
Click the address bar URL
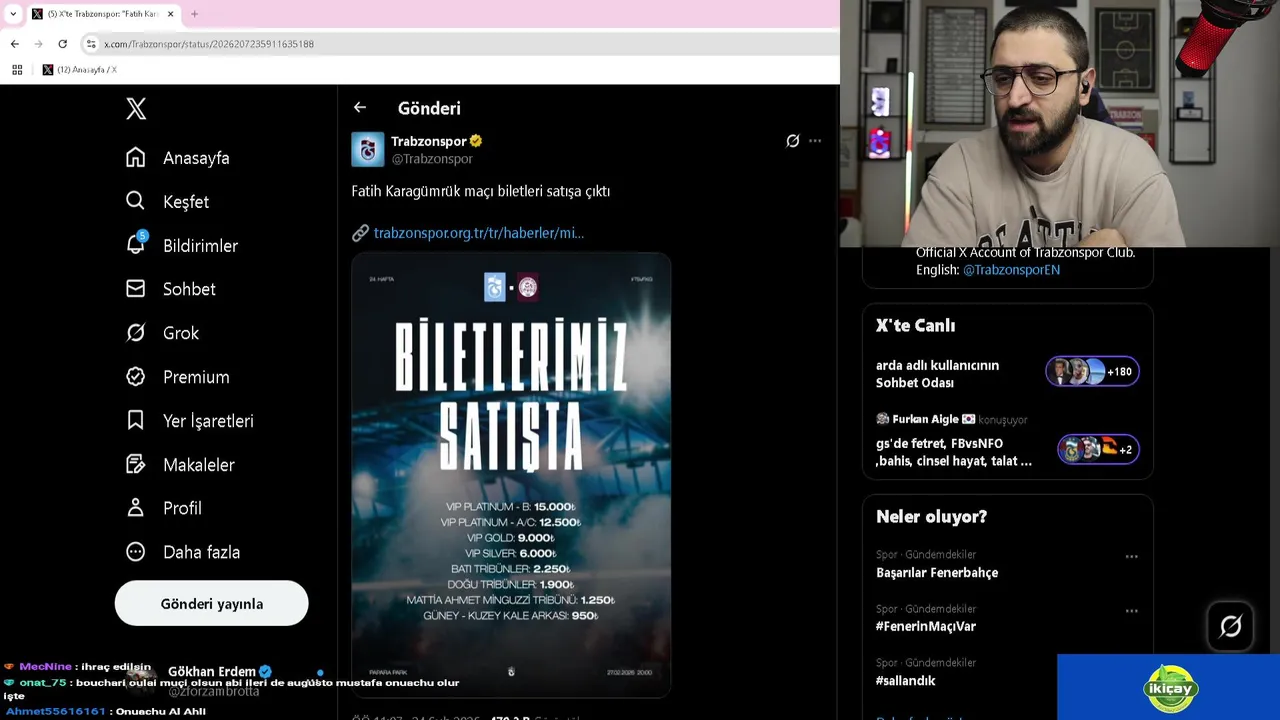pos(209,44)
